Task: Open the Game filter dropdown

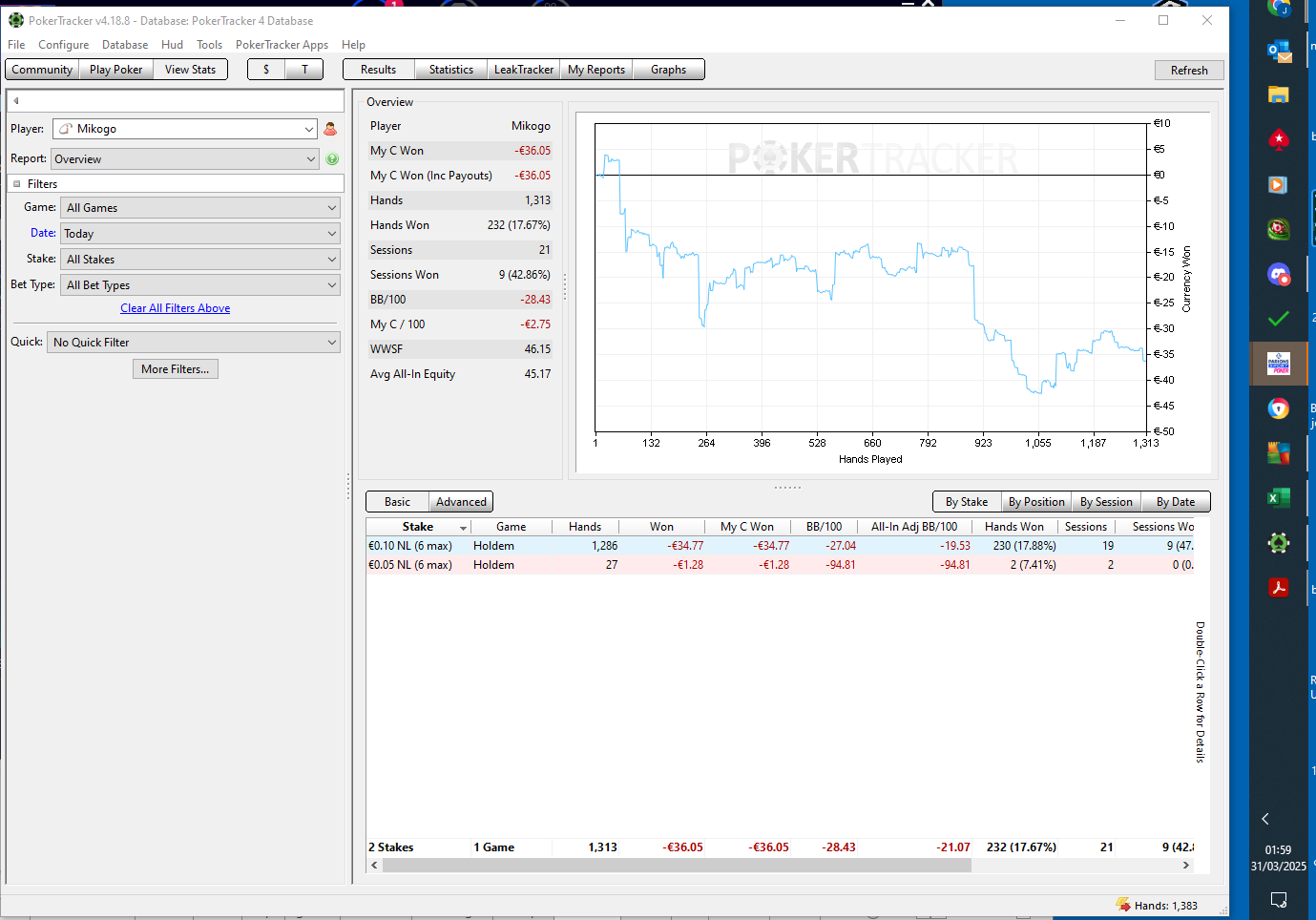Action: [x=200, y=208]
